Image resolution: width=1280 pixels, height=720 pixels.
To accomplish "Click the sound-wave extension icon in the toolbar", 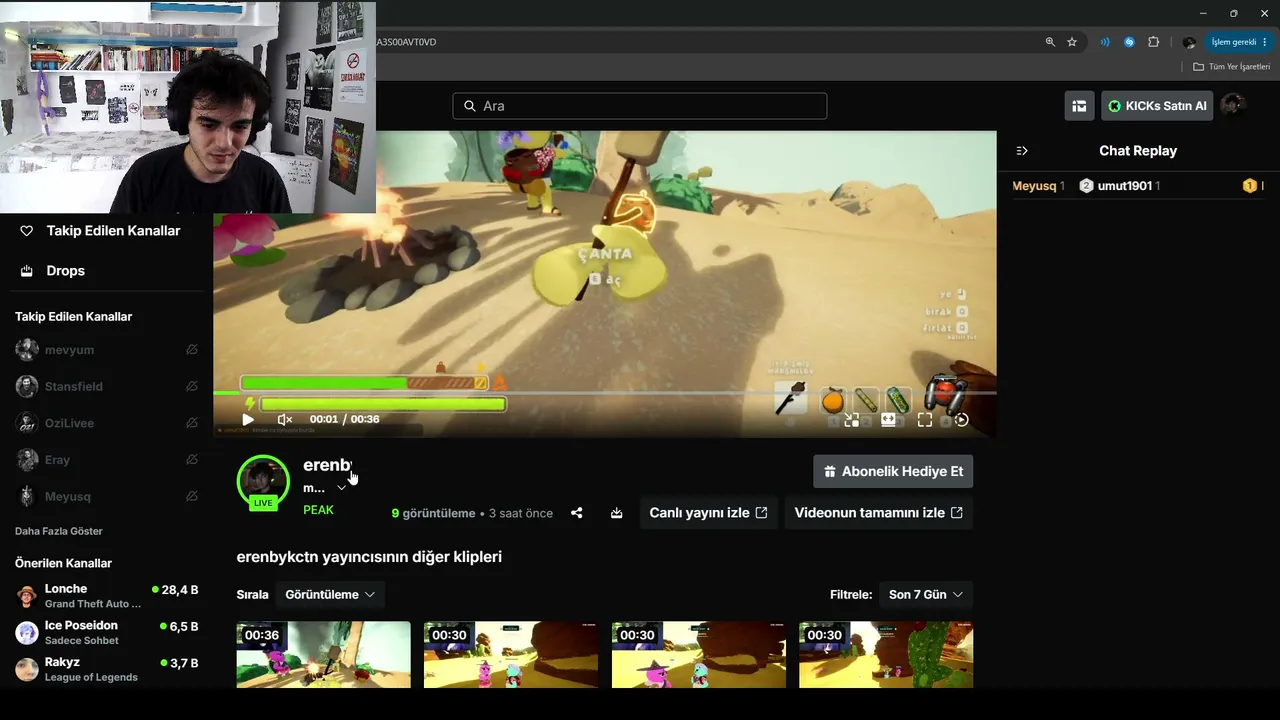I will point(1105,42).
